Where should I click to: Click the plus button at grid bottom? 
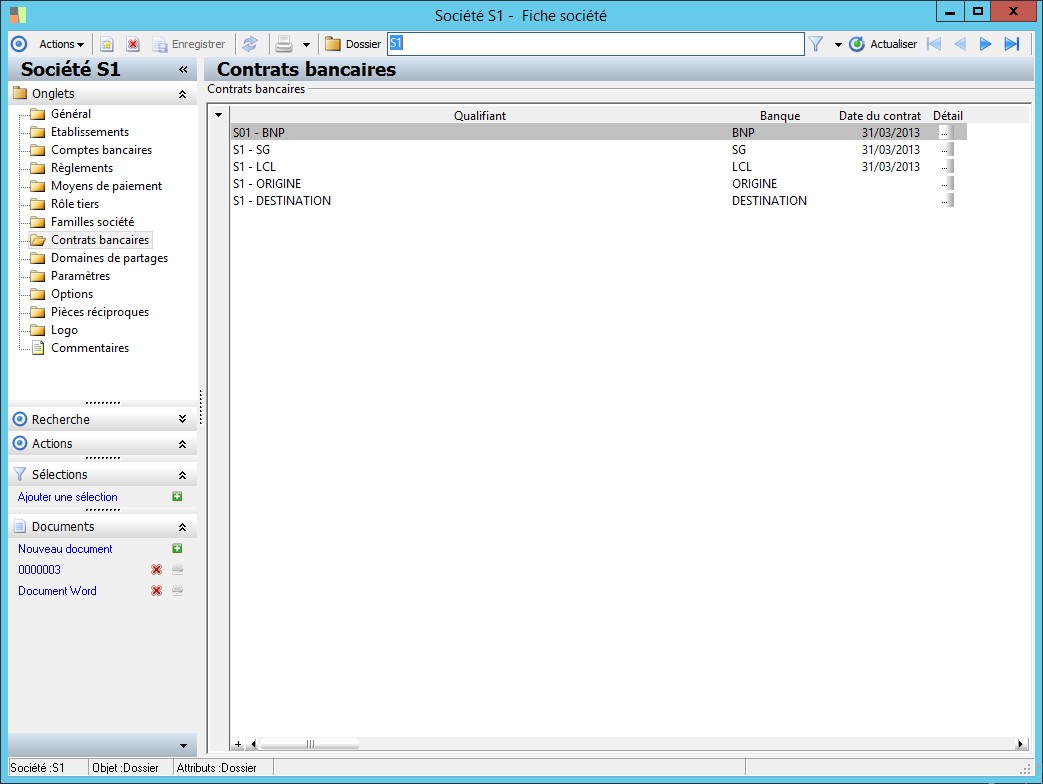click(x=238, y=744)
